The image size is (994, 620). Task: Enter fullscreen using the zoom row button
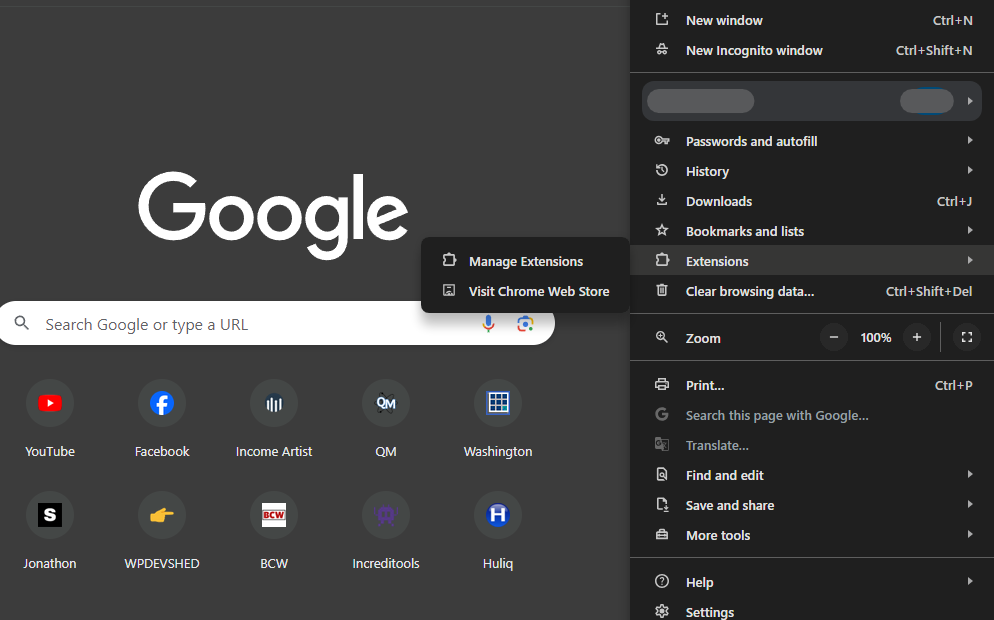pyautogui.click(x=967, y=337)
